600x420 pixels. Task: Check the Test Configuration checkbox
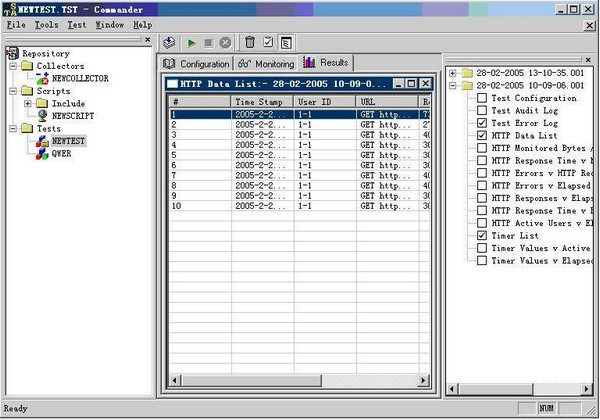coord(482,98)
